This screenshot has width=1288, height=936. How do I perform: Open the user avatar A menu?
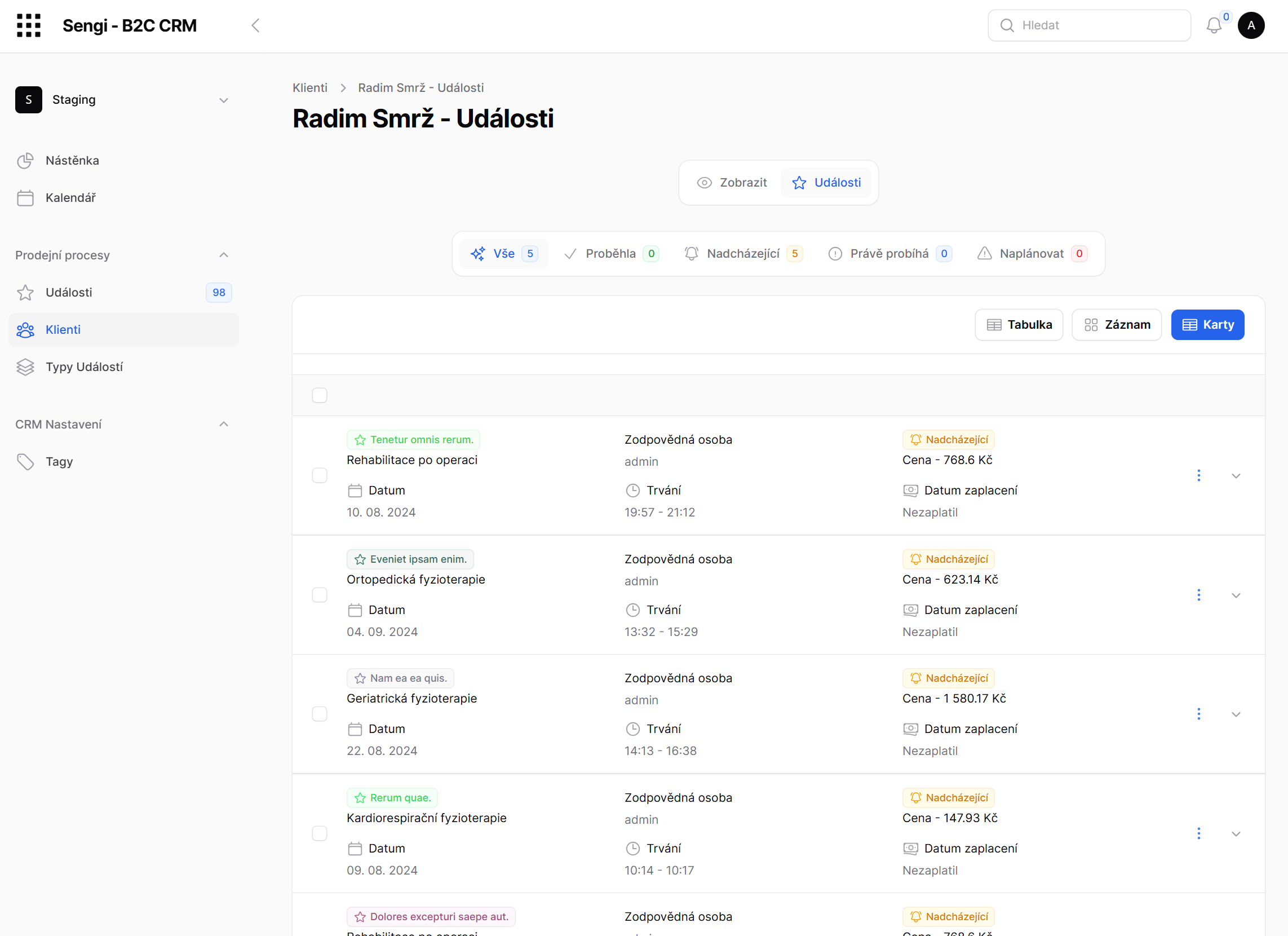[x=1251, y=25]
